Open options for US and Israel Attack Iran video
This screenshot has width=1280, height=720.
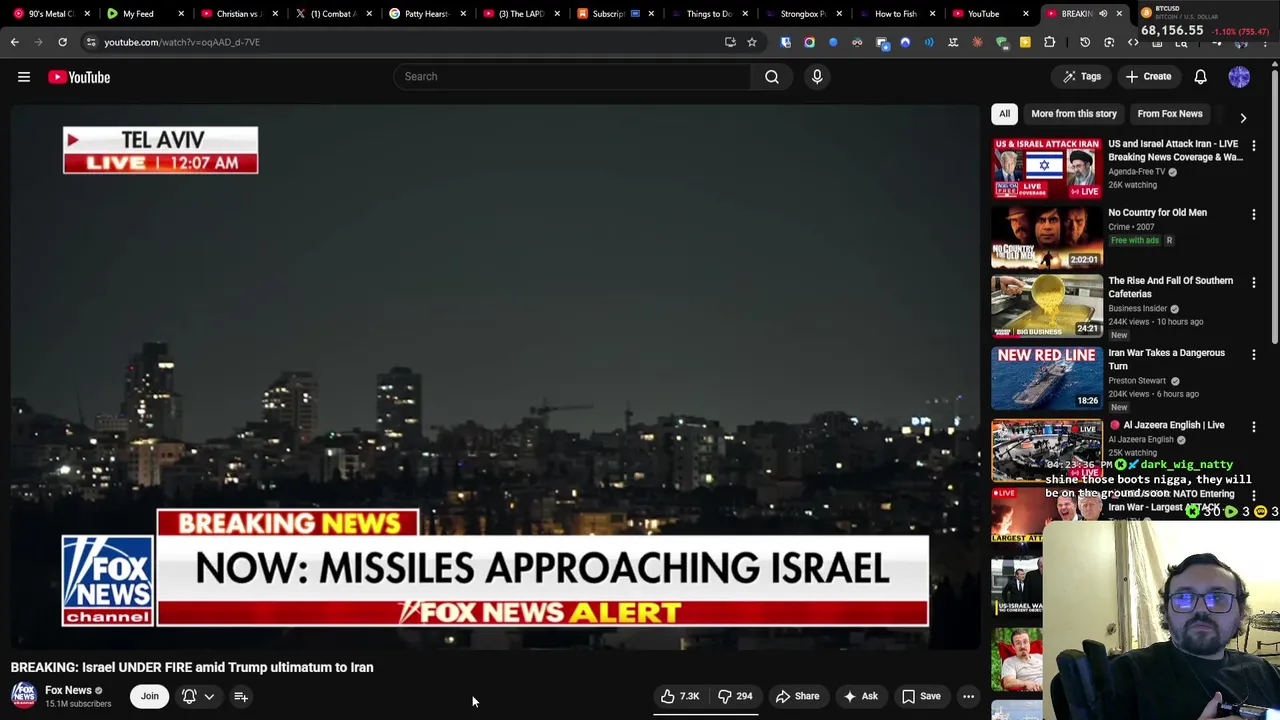pos(1254,146)
